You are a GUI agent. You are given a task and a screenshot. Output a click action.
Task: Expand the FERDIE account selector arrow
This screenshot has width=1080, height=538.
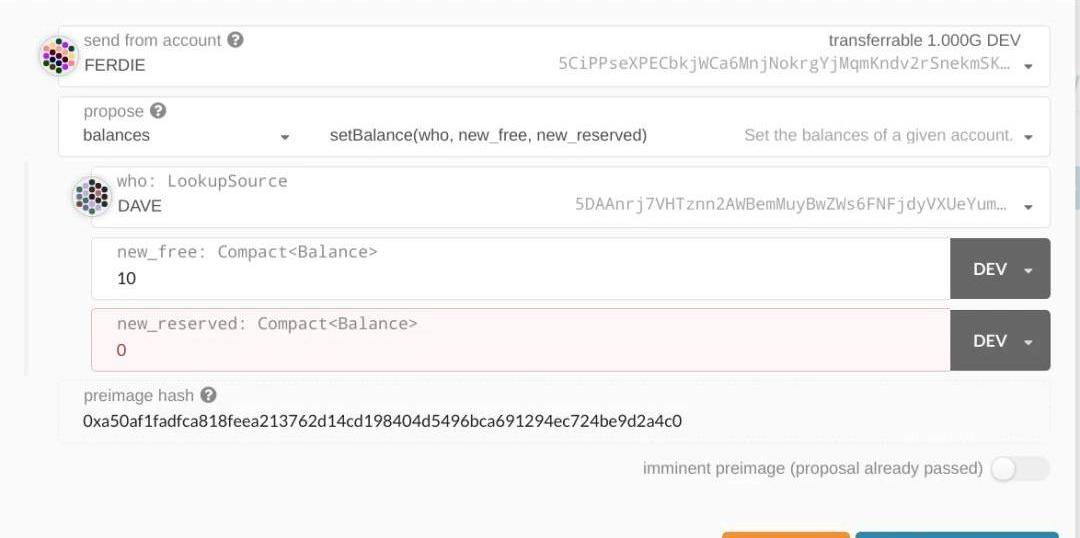tap(1031, 66)
